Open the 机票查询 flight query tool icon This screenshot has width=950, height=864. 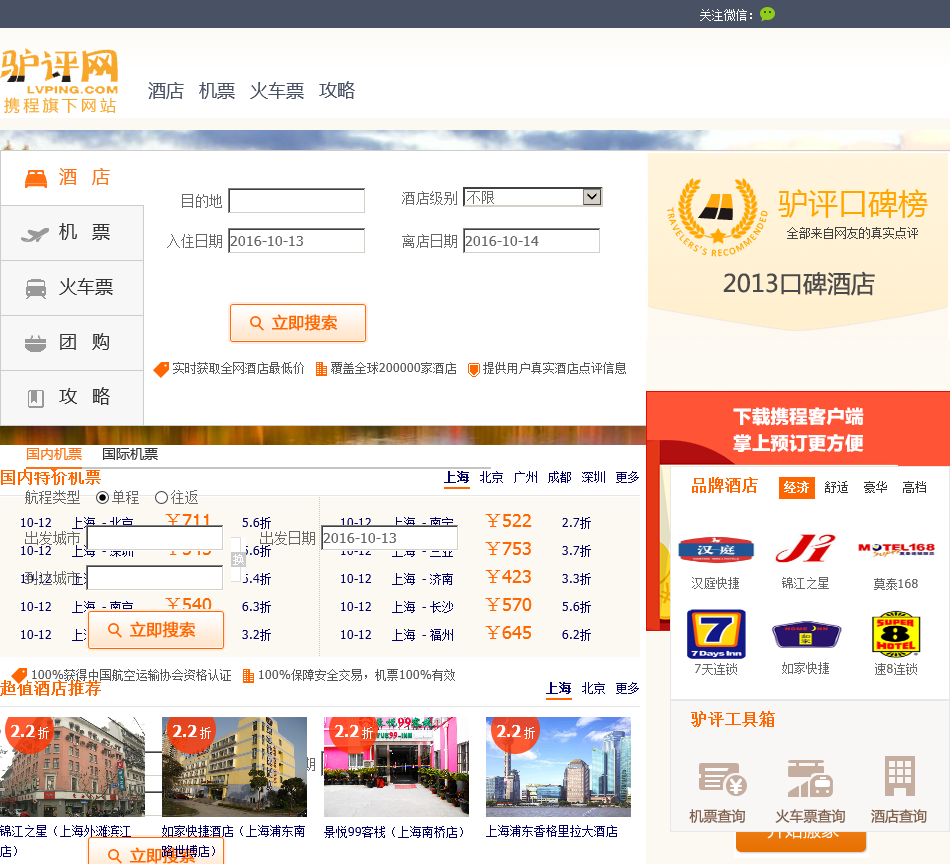click(x=722, y=779)
